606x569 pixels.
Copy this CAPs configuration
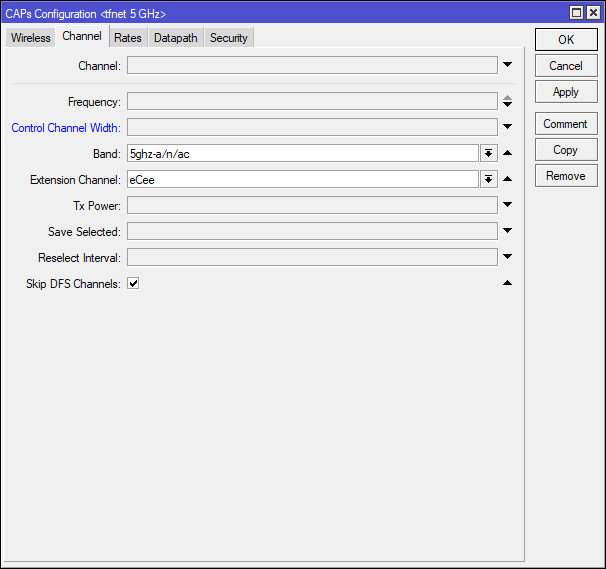[x=566, y=150]
